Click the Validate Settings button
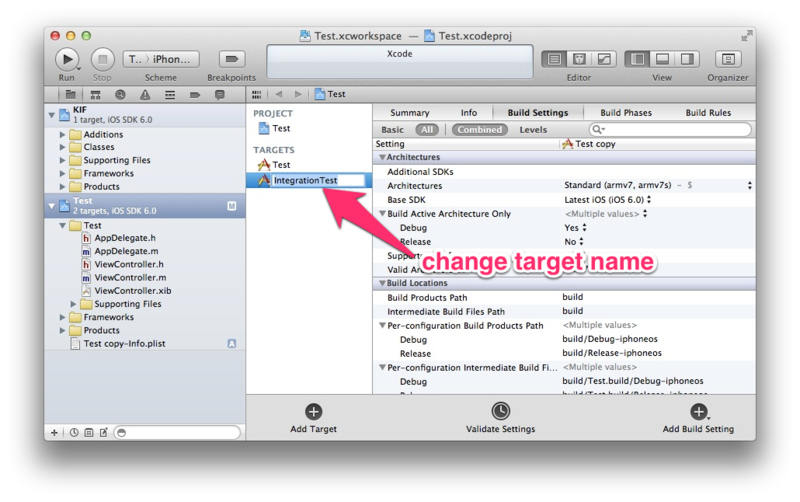Screen dimensions: 800x502 click(x=501, y=418)
